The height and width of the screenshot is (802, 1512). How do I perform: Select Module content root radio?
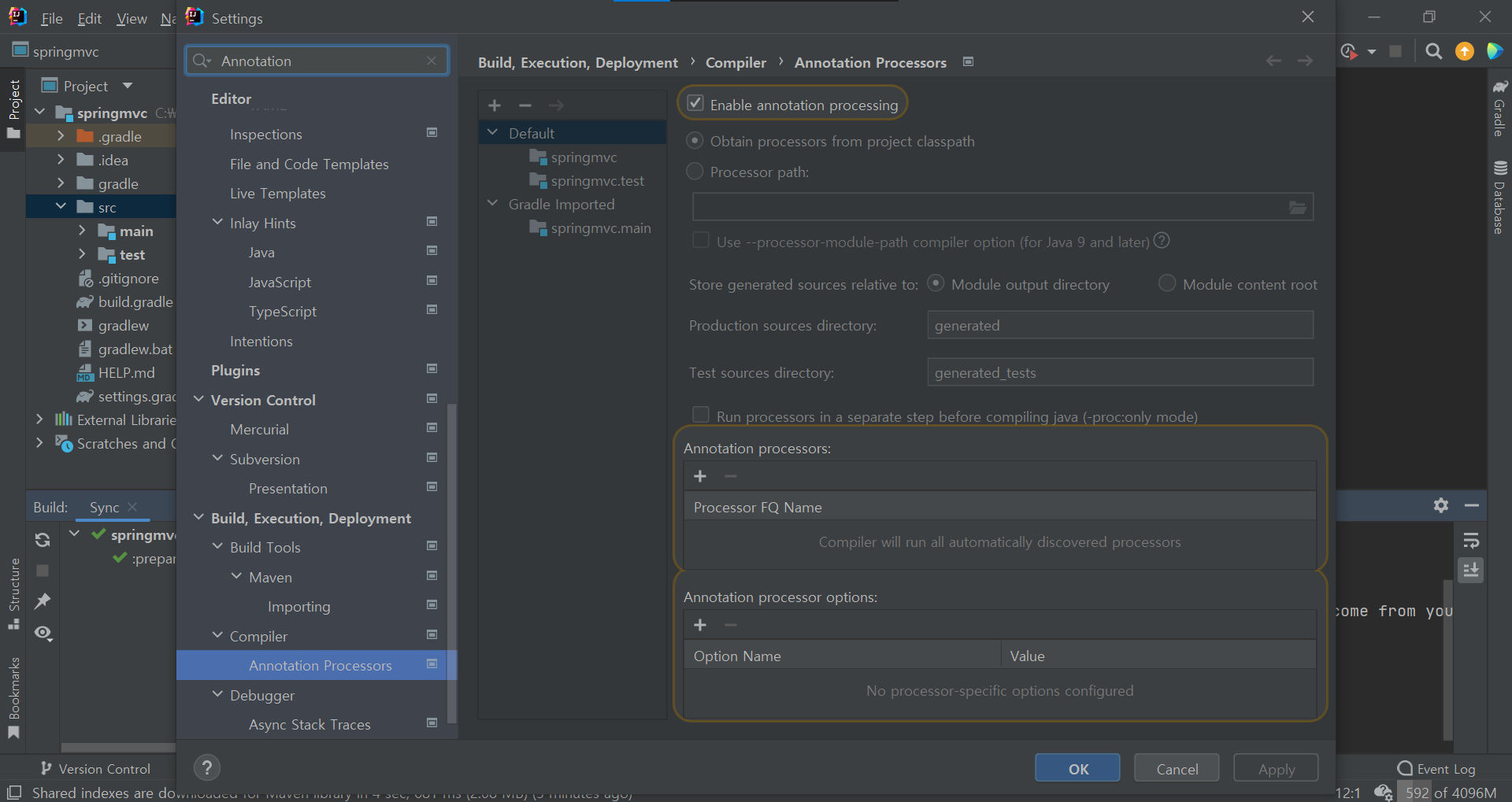click(x=1167, y=283)
